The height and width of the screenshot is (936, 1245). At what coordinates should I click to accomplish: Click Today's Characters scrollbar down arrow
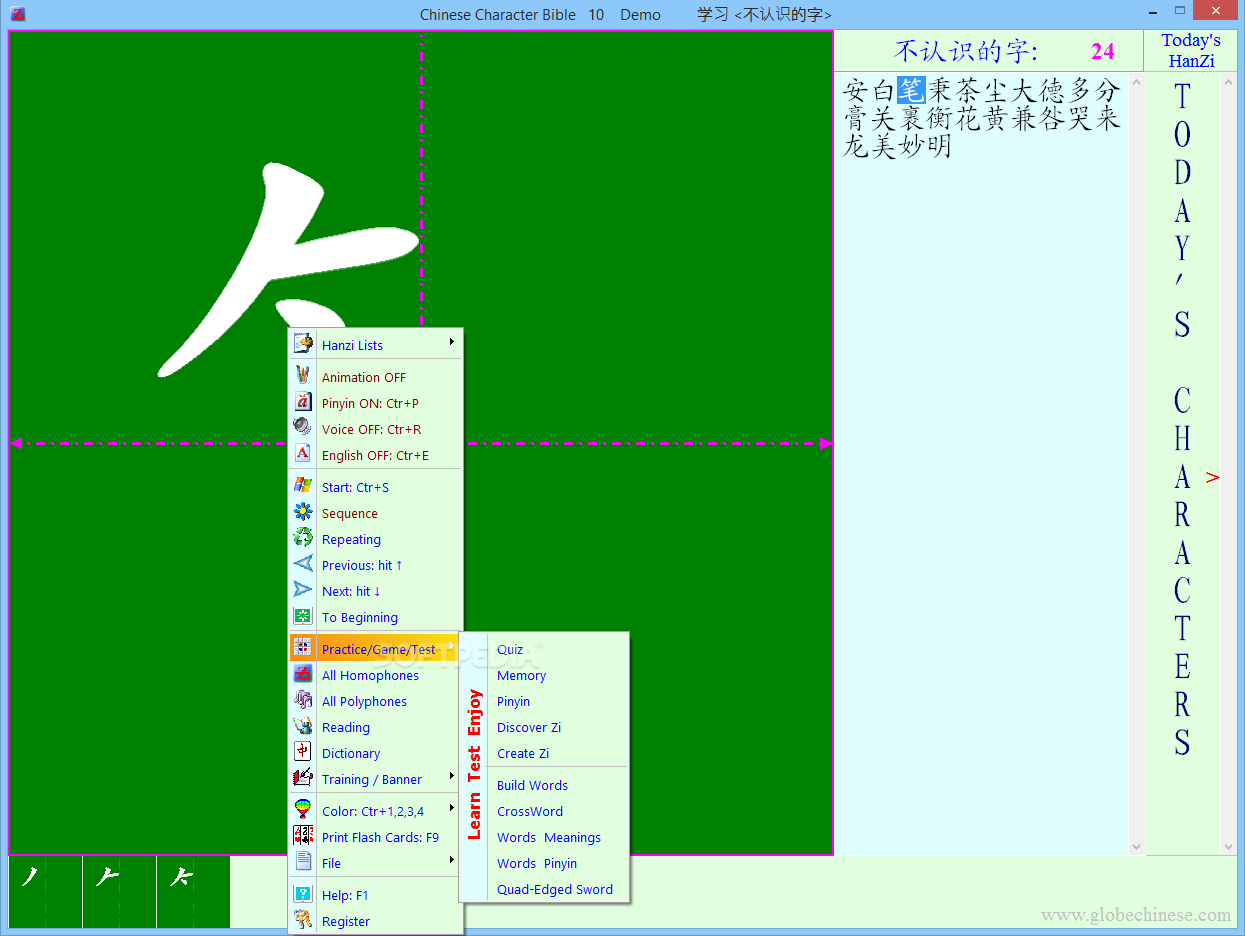(x=1230, y=847)
